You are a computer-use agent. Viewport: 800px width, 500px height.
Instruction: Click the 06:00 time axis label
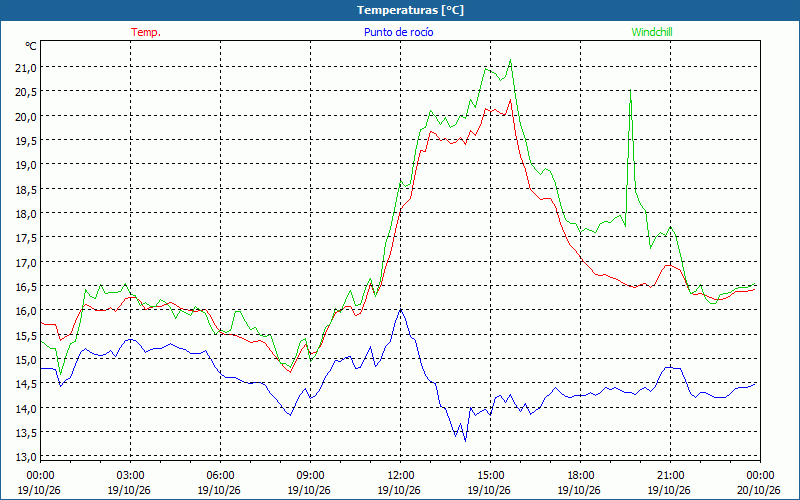220,476
